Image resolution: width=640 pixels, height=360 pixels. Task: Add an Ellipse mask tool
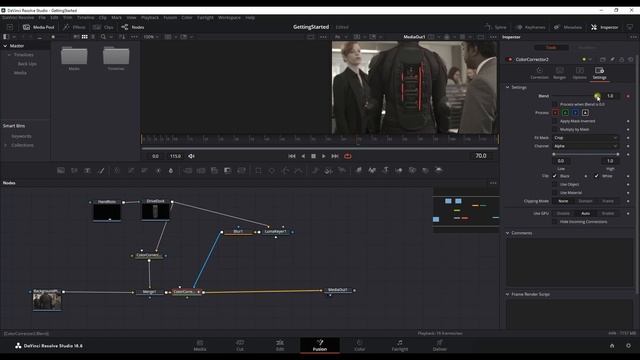(x=272, y=171)
